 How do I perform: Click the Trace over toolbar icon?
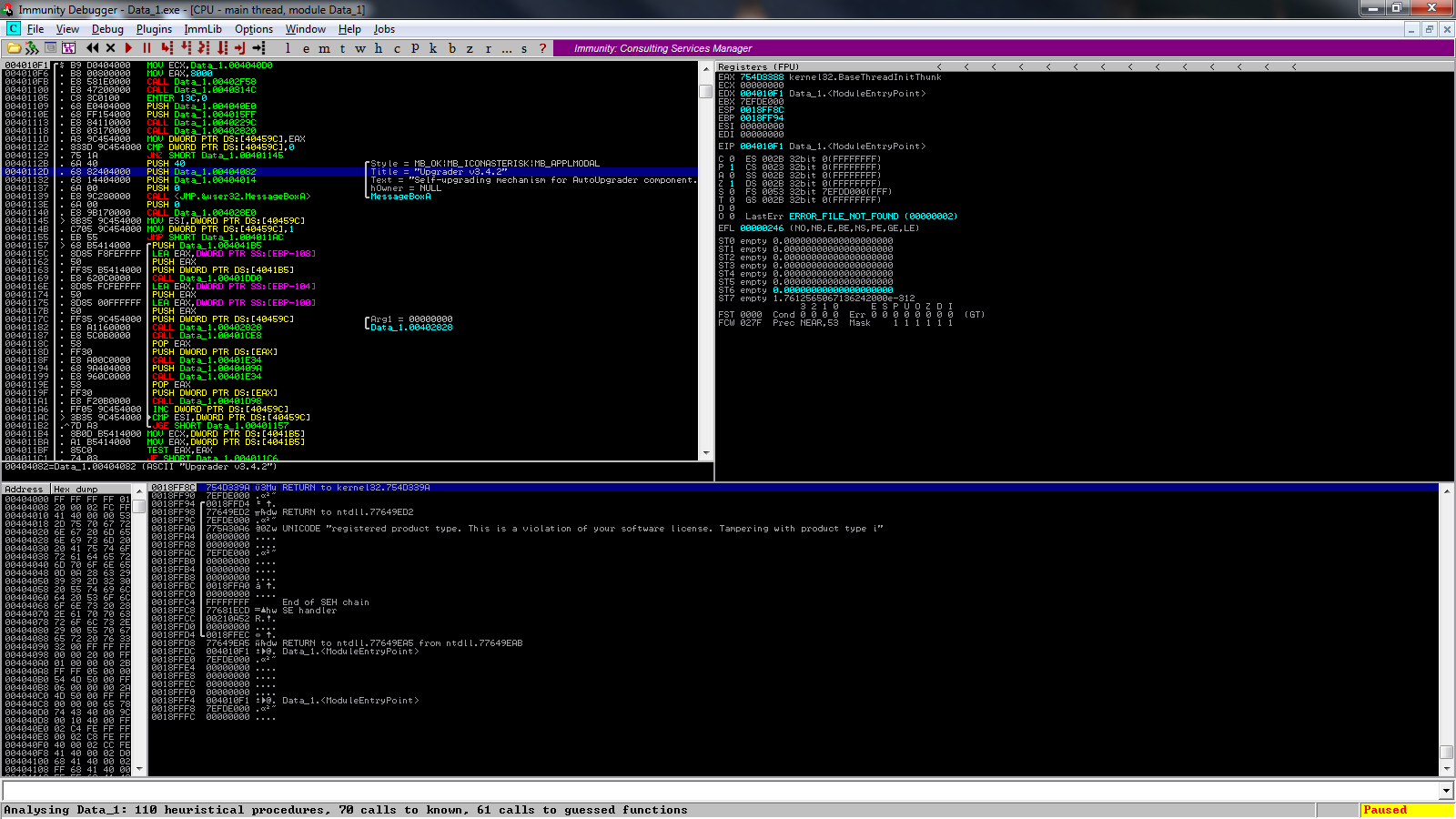click(222, 48)
